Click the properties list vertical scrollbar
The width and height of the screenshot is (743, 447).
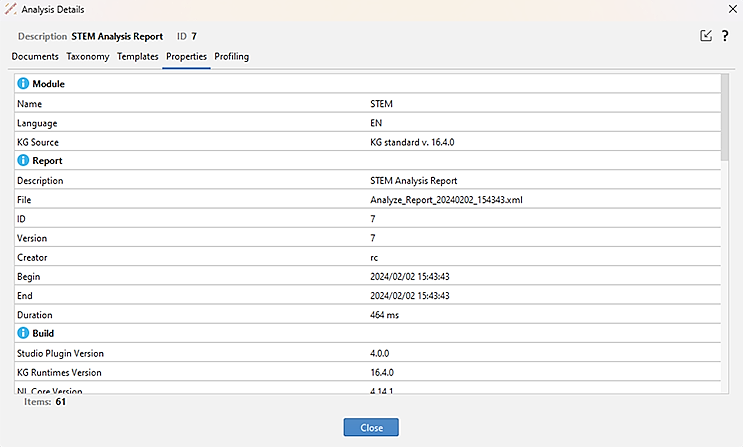pos(725,120)
